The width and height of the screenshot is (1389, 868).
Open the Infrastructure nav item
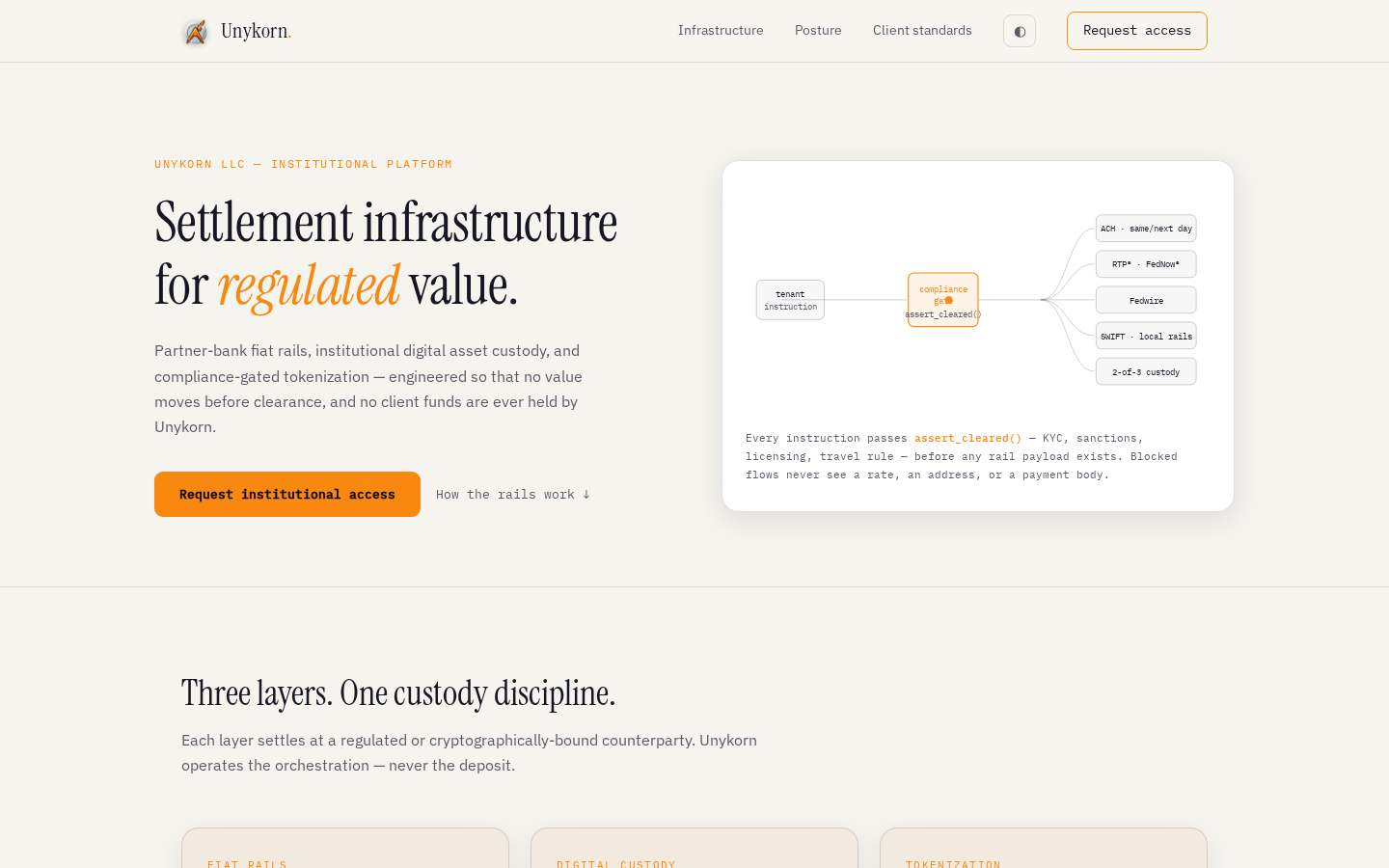pyautogui.click(x=721, y=31)
